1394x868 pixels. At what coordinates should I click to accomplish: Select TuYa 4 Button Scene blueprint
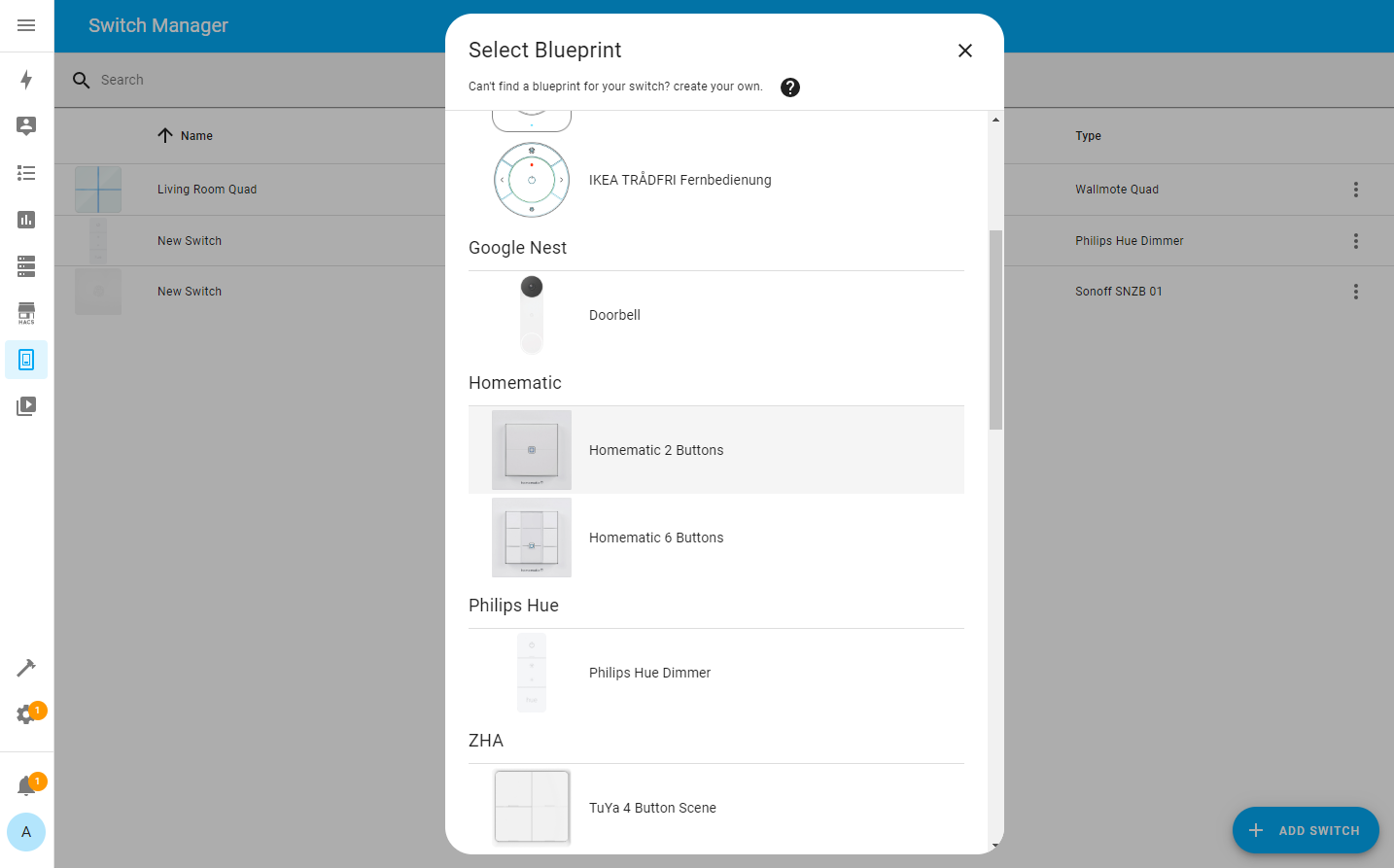pos(716,808)
